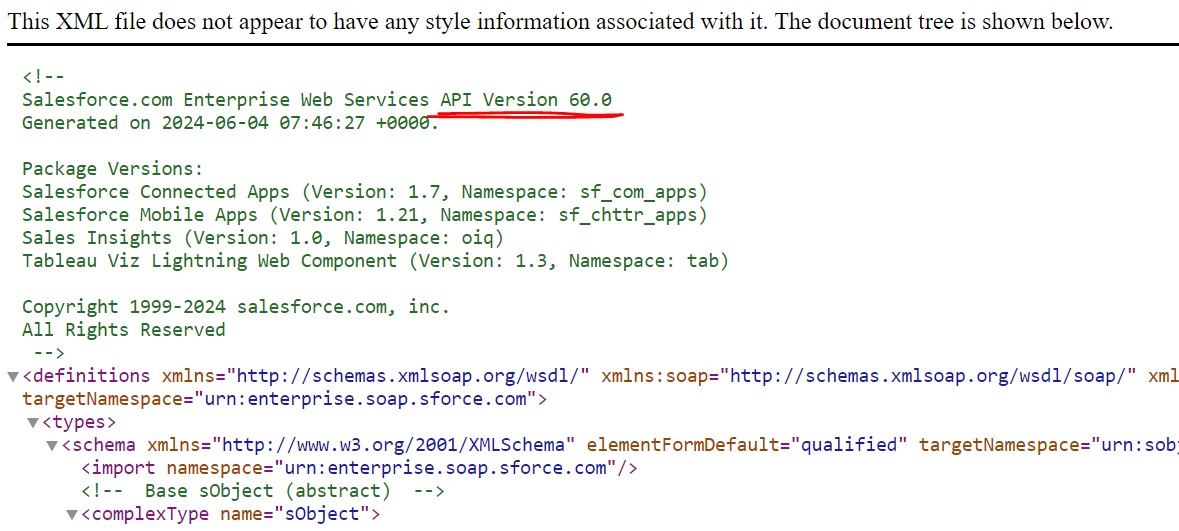
Task: Click the 'All Rights Reserved' line
Action: (123, 329)
